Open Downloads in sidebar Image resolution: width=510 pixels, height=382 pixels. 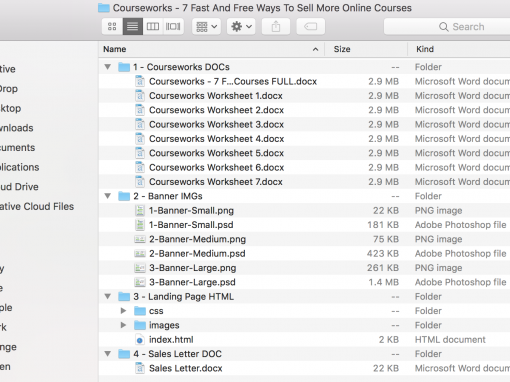pos(17,128)
